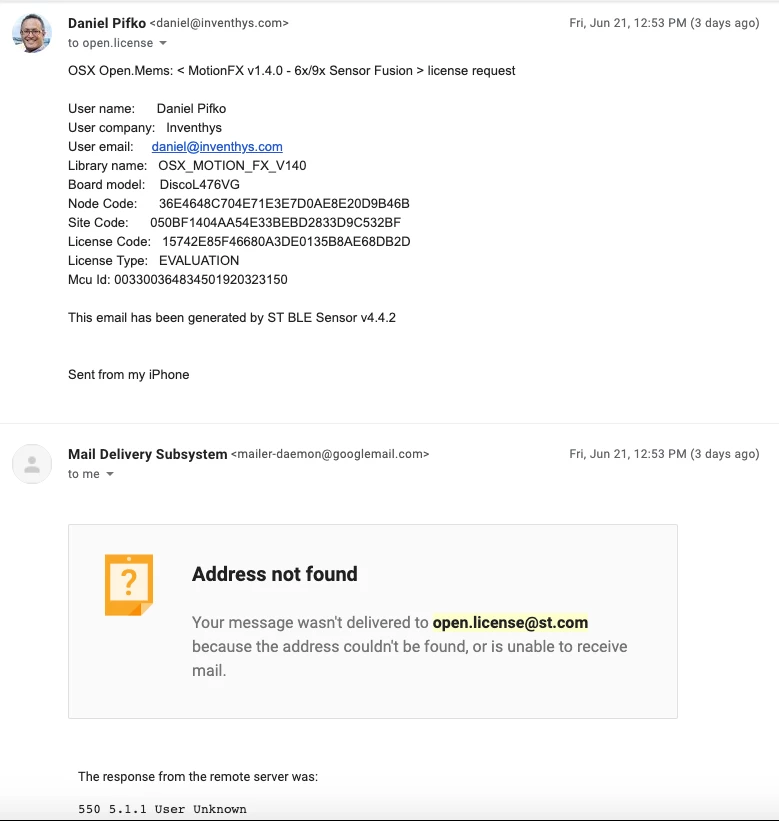Click sender name Mail Delivery Subsystem
The width and height of the screenshot is (779, 821).
[148, 454]
